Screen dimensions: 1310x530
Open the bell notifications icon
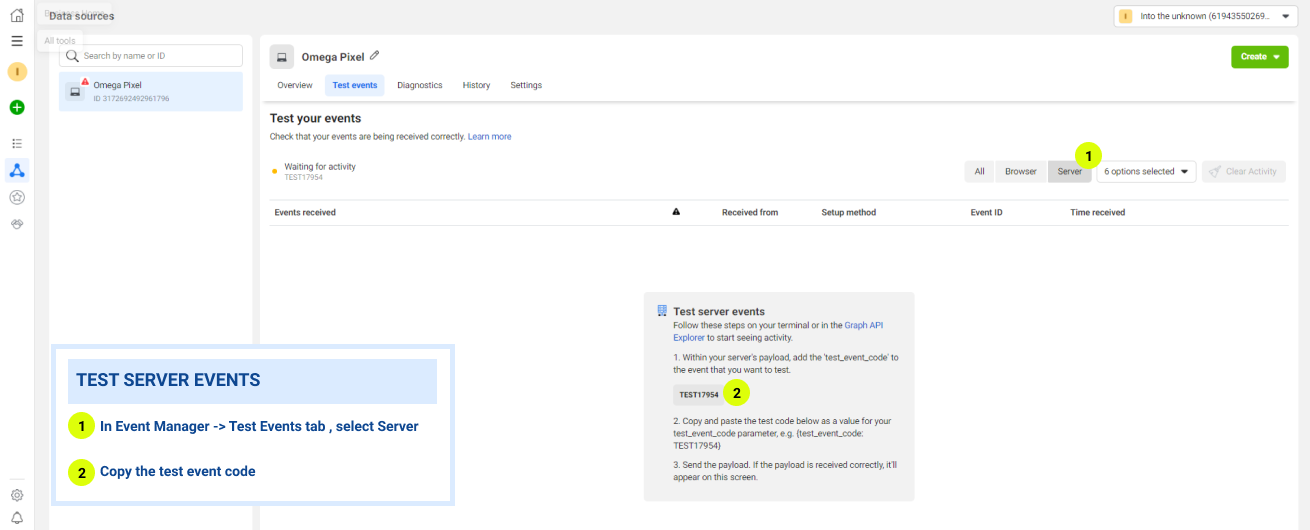(x=17, y=517)
